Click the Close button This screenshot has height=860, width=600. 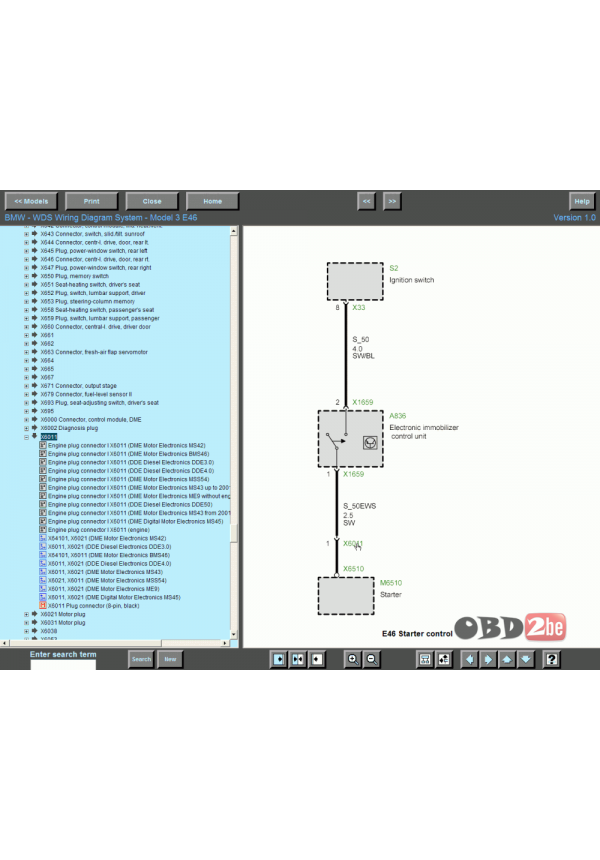point(152,201)
